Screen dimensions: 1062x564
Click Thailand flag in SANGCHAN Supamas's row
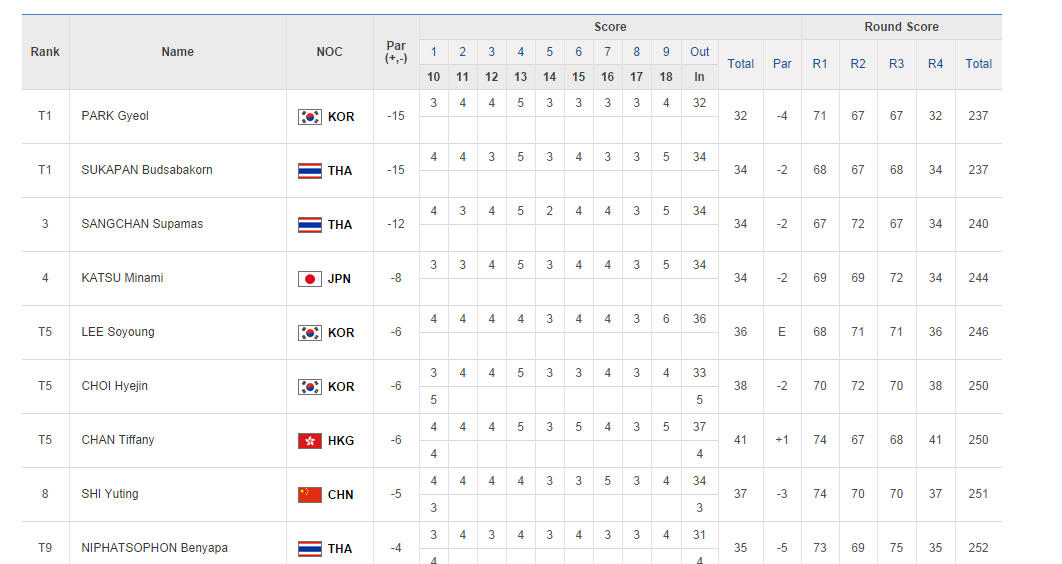click(309, 225)
